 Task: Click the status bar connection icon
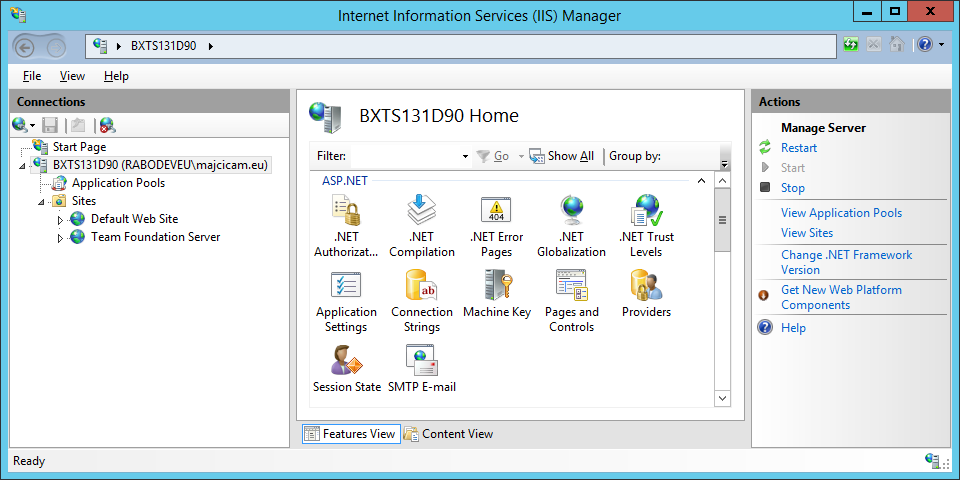[x=933, y=461]
